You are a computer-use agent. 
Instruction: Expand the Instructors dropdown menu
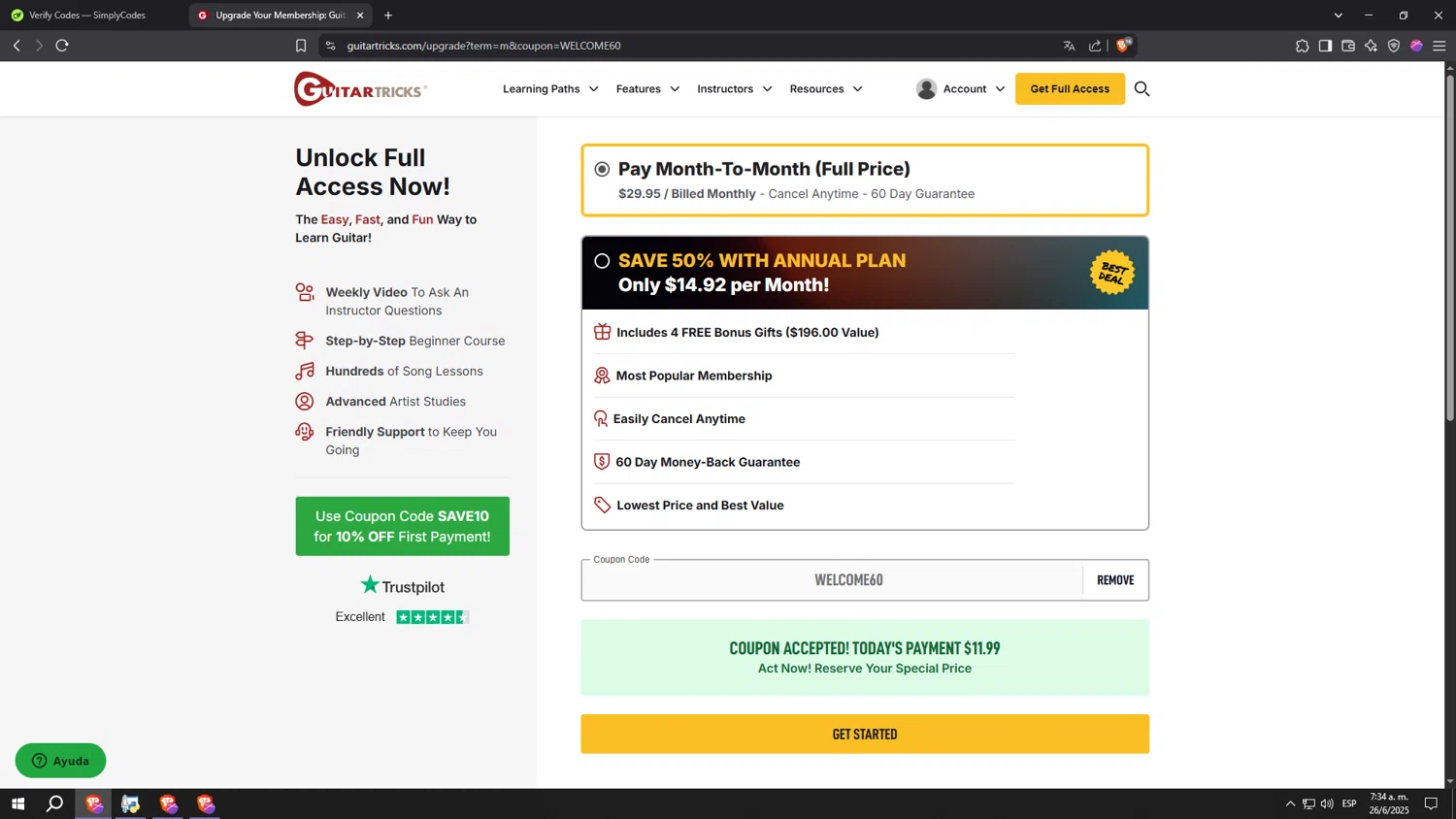[735, 89]
